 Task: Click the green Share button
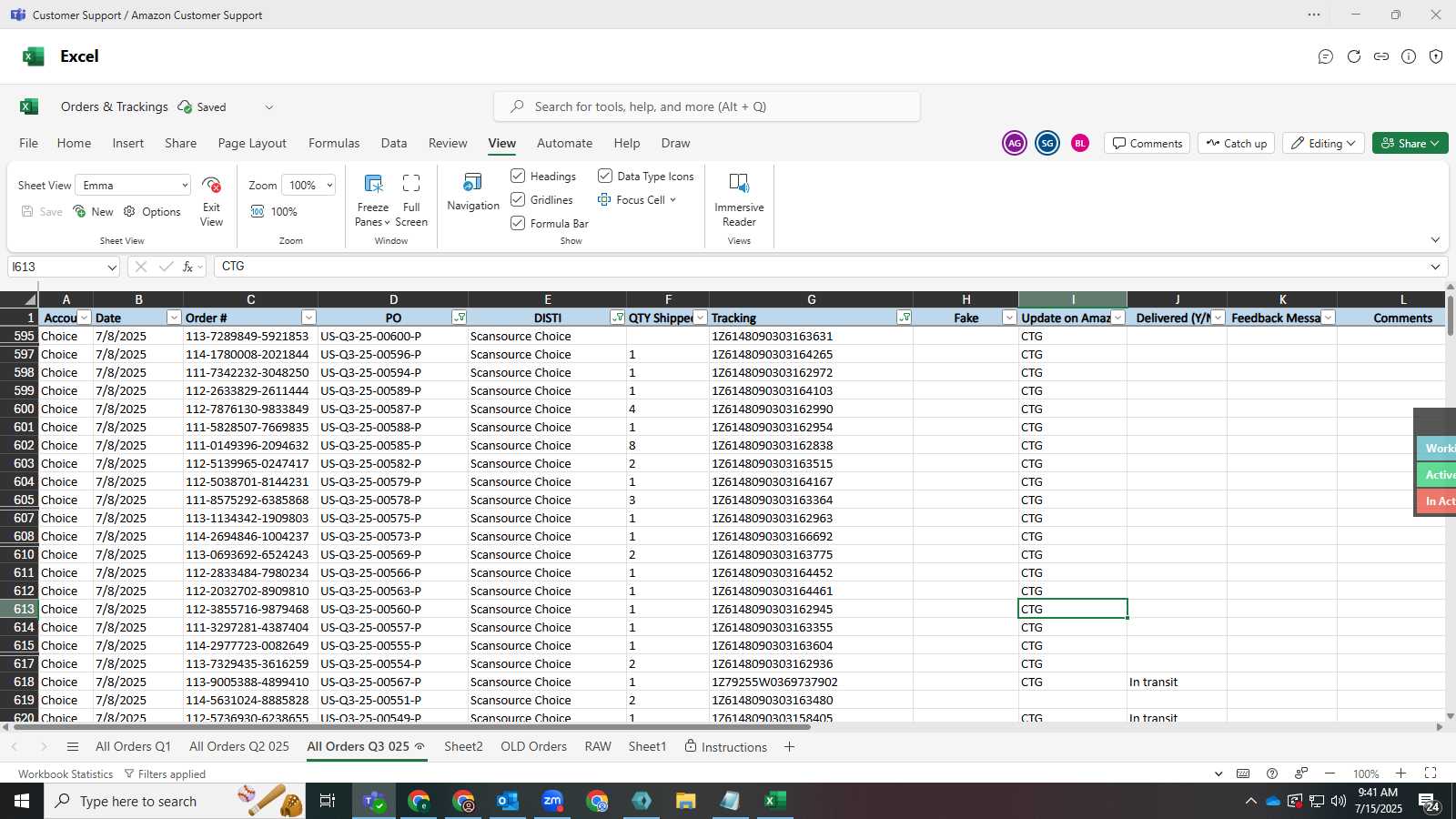(1410, 143)
